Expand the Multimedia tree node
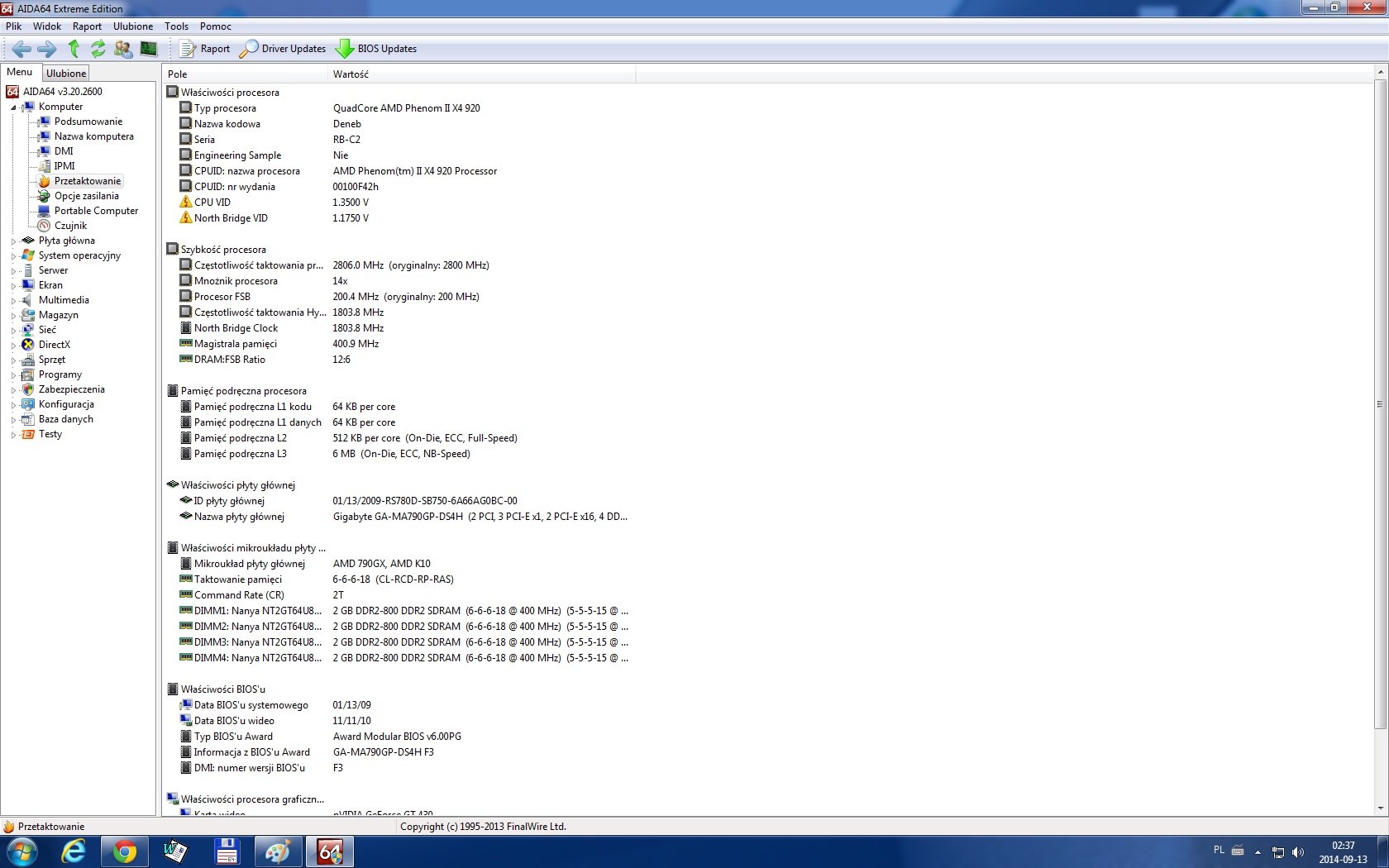1389x868 pixels. pos(13,301)
